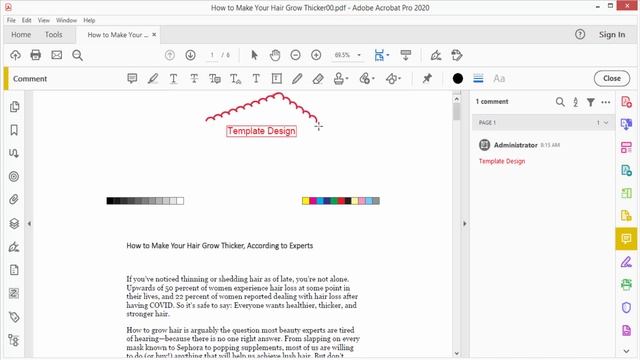Filter comments with funnel icon
The width and height of the screenshot is (640, 360).
click(591, 102)
